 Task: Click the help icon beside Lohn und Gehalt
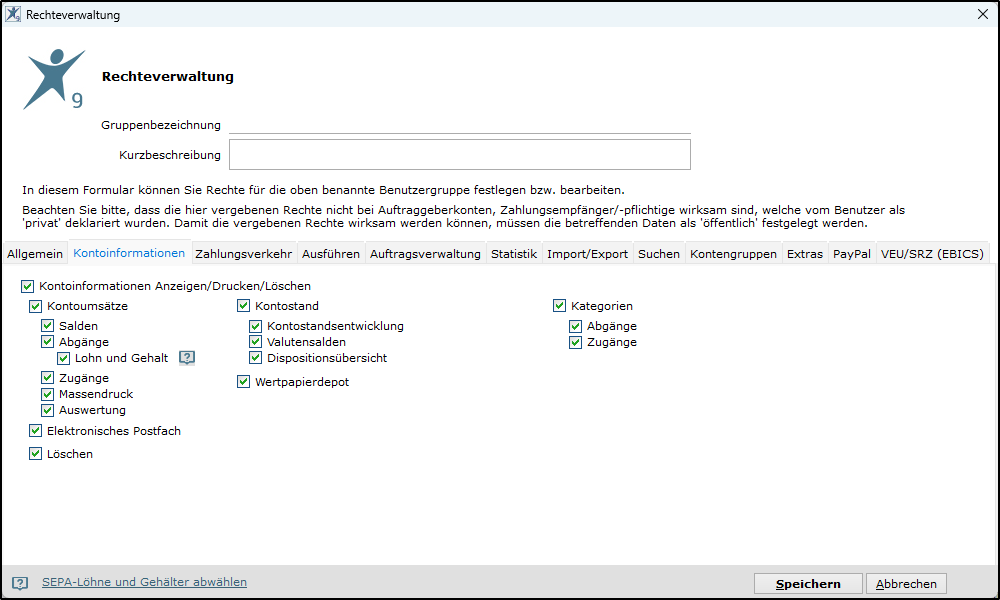pyautogui.click(x=187, y=358)
